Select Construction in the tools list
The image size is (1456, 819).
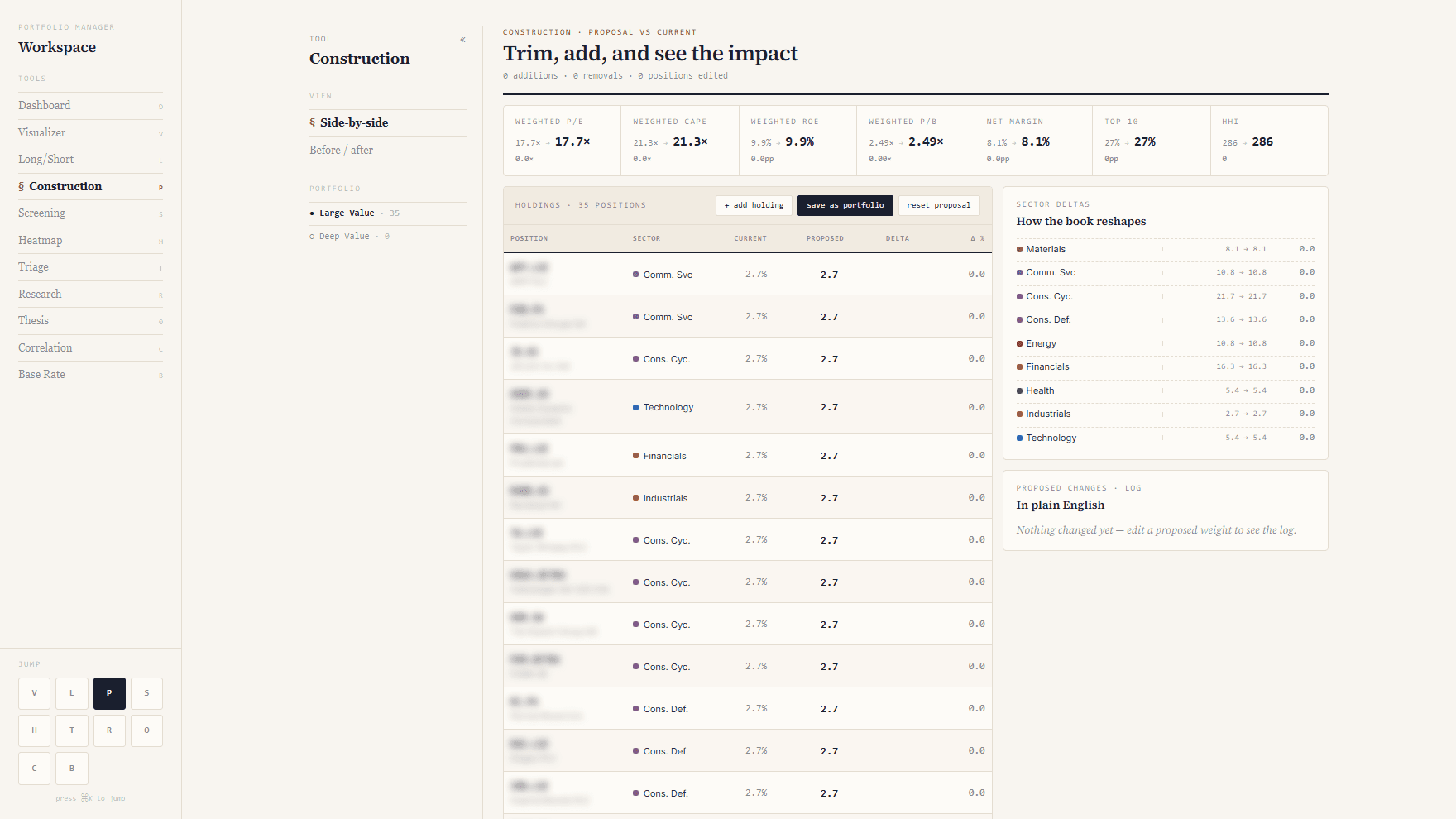coord(90,187)
